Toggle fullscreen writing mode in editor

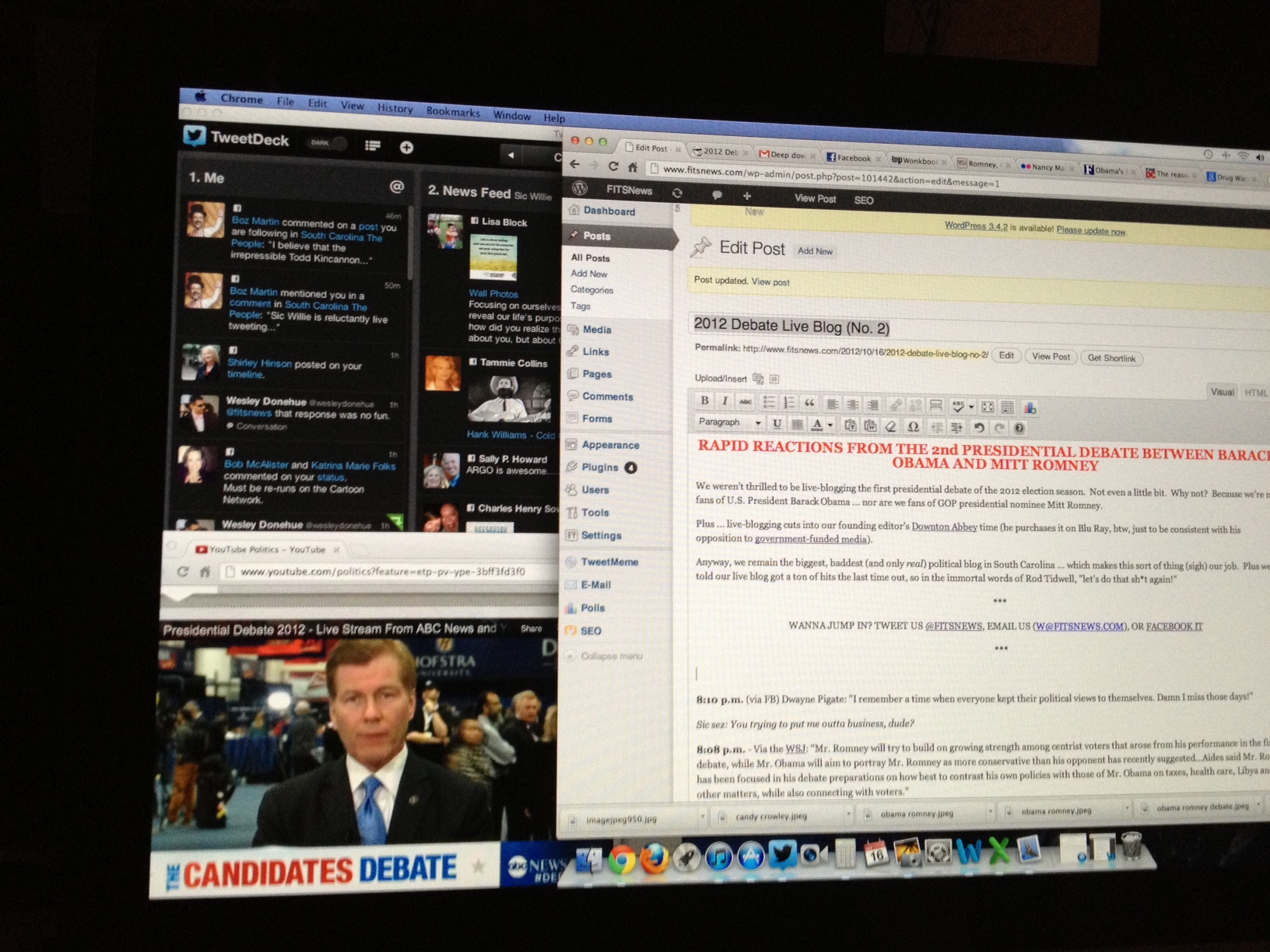tap(988, 407)
